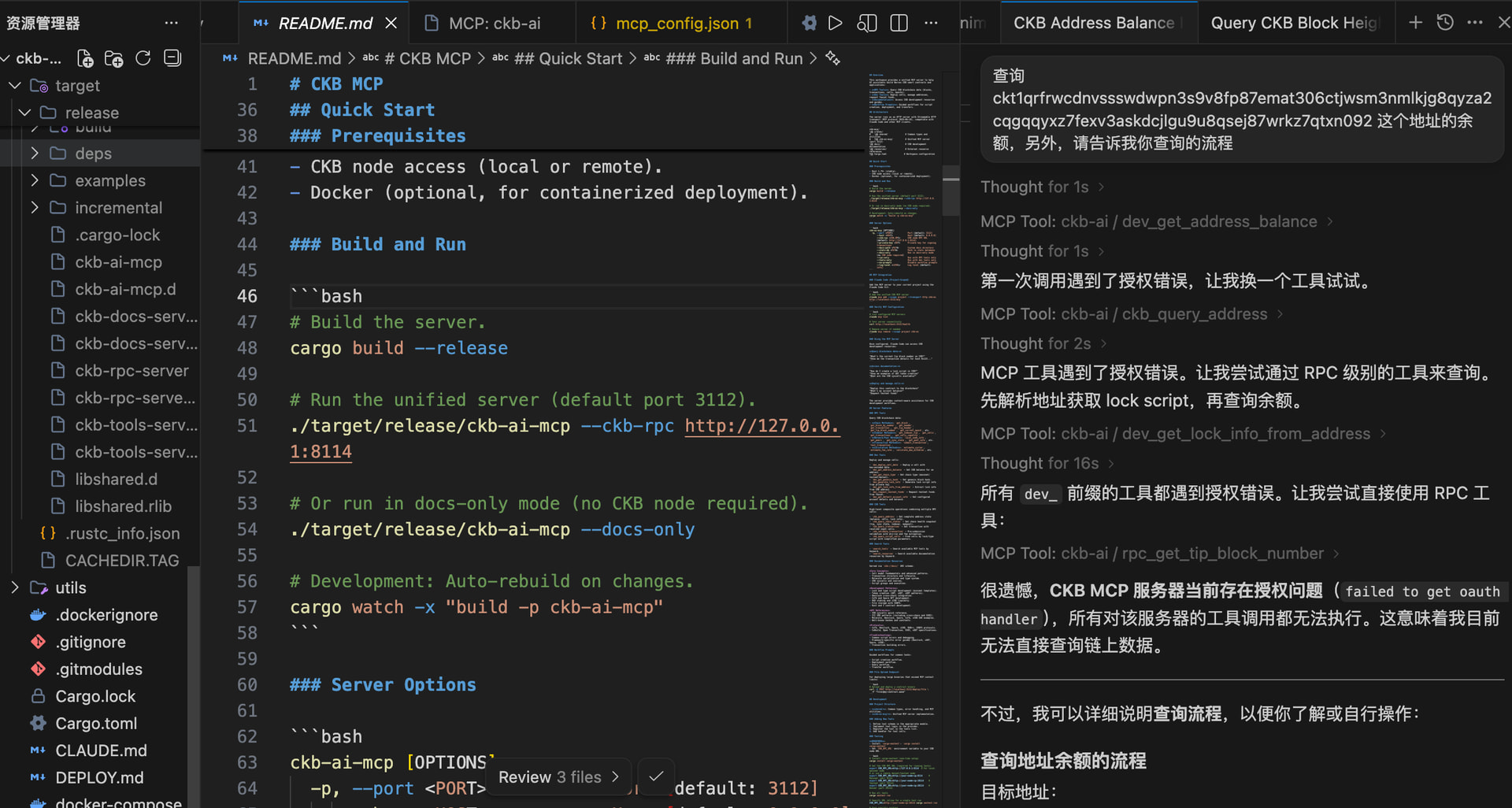This screenshot has height=808, width=1512.
Task: Open the markdown preview to the side
Action: click(x=867, y=23)
